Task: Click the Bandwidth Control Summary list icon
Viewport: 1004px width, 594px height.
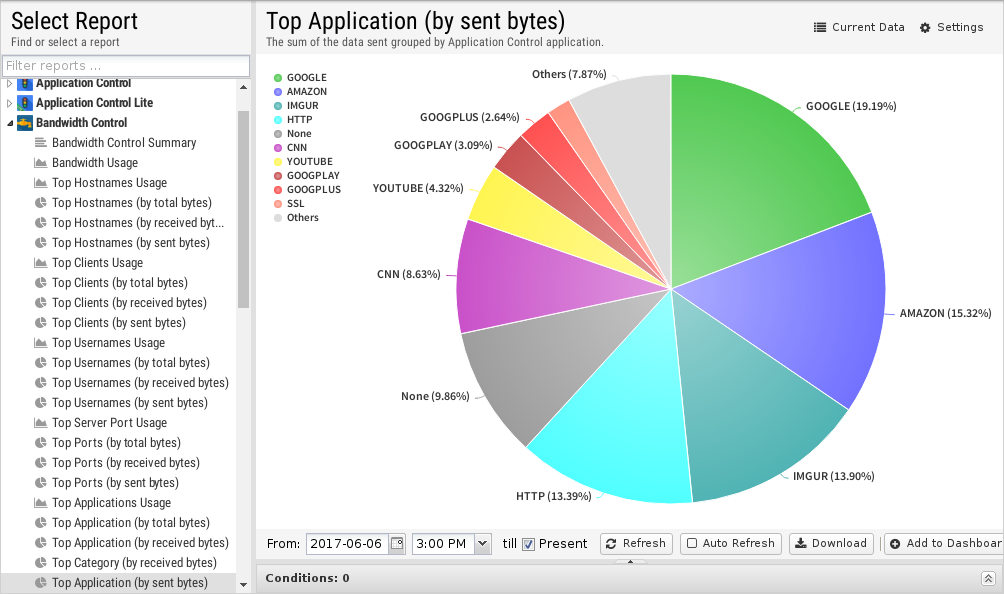Action: 40,143
